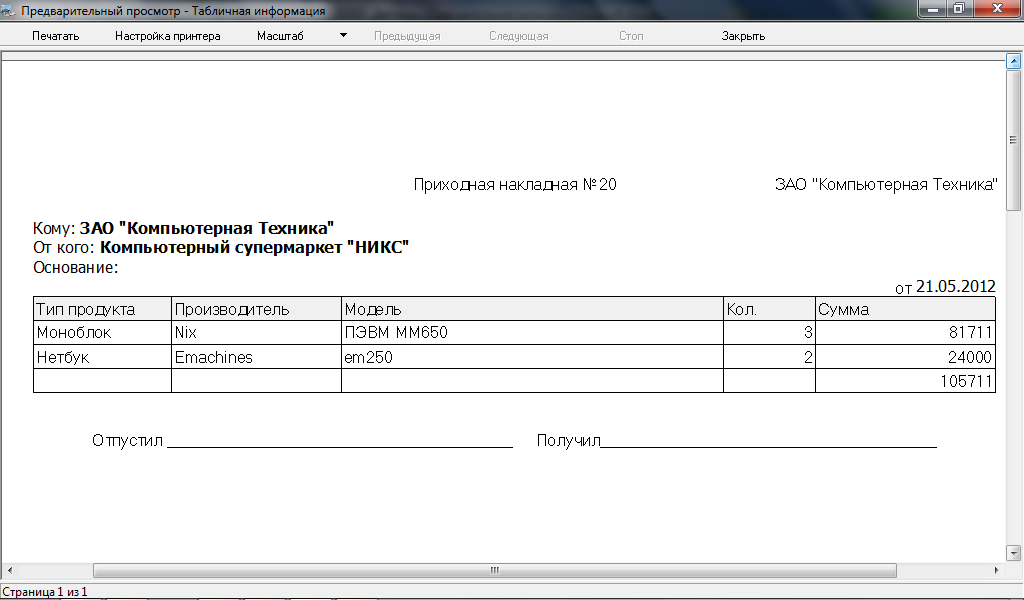
Task: Open Настройка принтера settings
Action: pos(168,36)
